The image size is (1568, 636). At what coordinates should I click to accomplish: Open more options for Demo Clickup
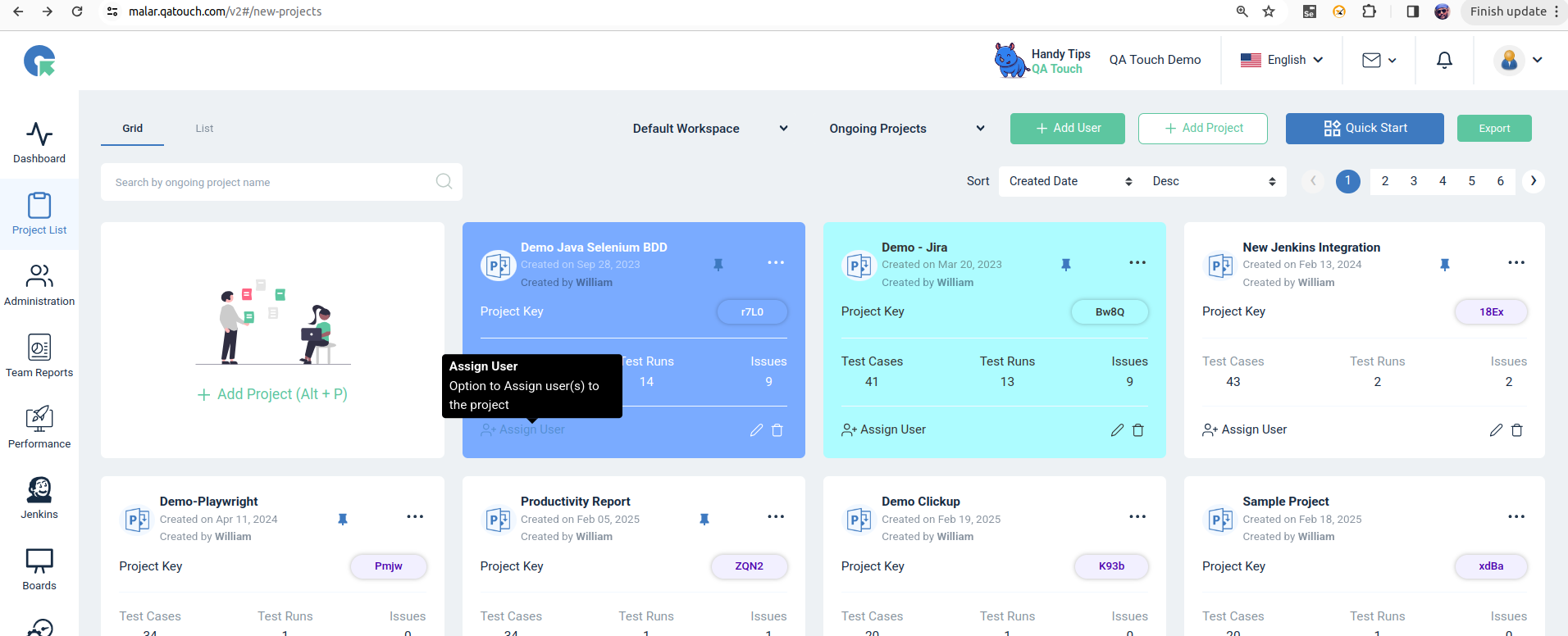[1137, 516]
